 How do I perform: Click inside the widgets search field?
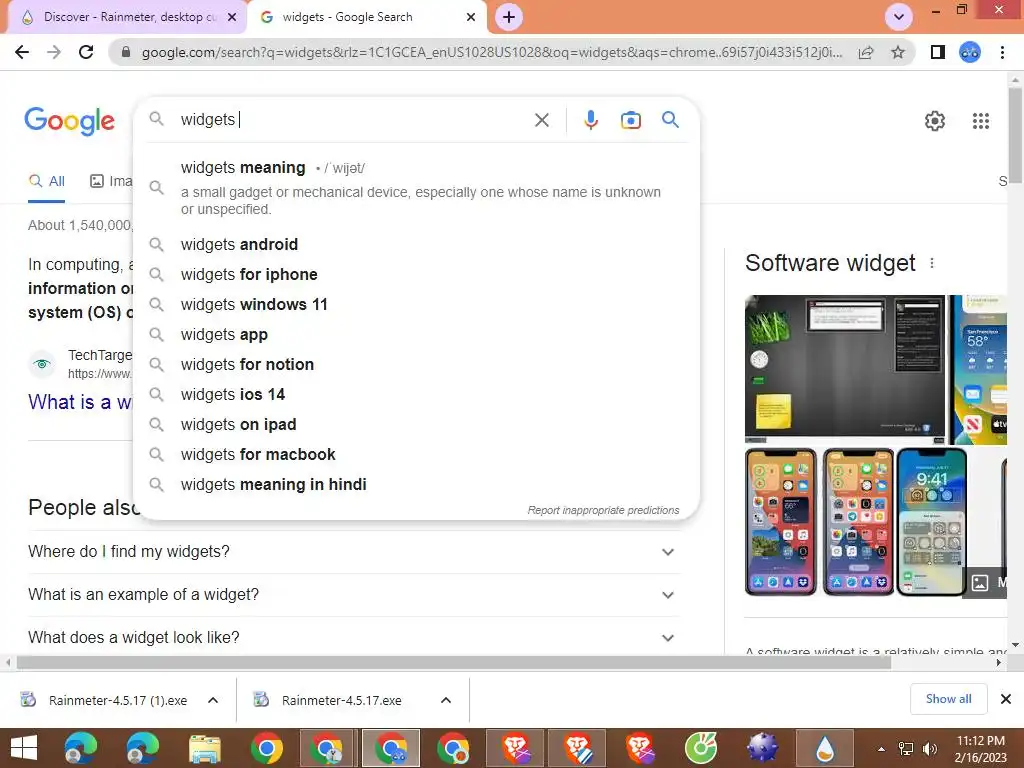tap(353, 120)
